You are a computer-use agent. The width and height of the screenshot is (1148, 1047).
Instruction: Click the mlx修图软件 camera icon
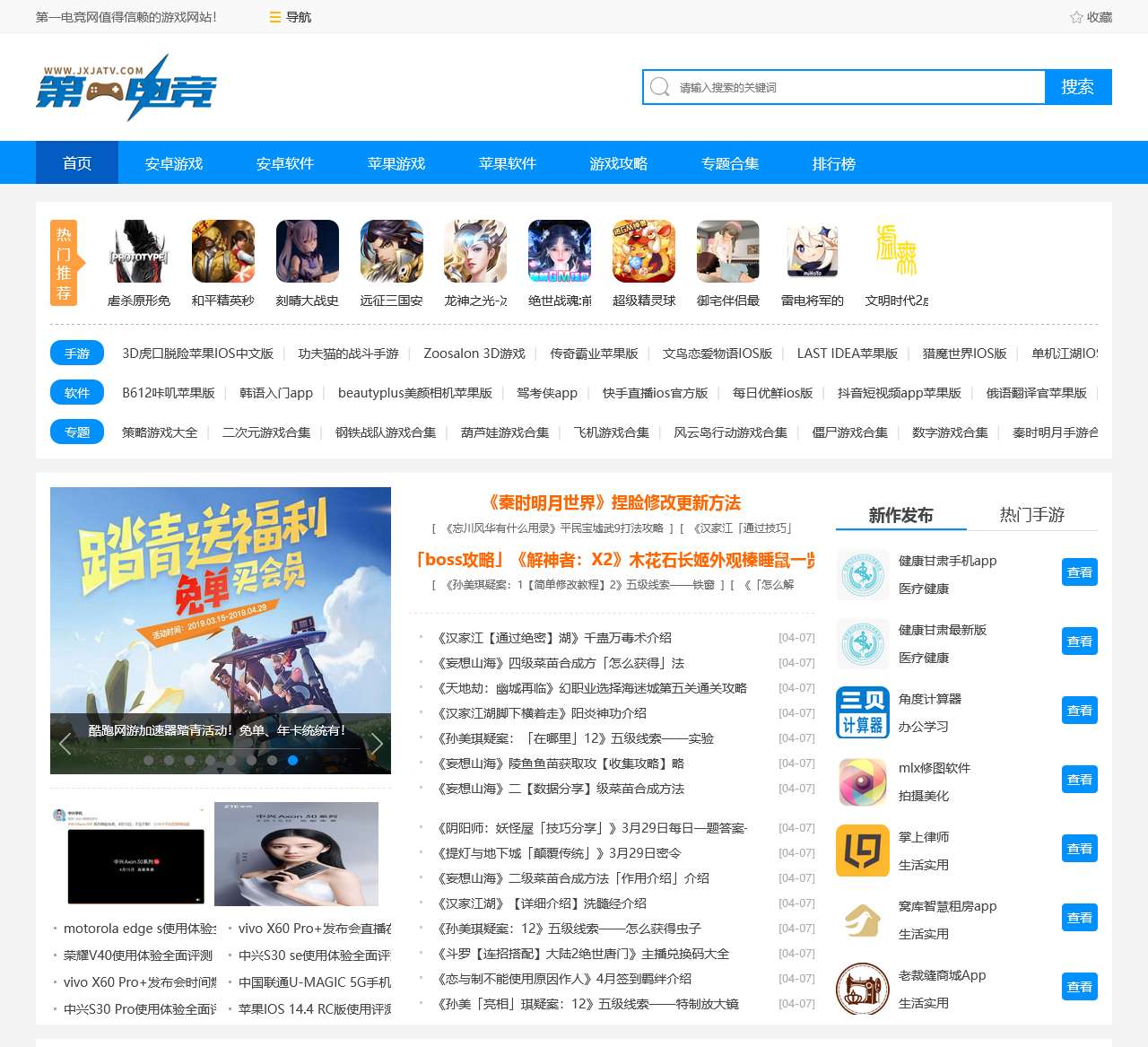pyautogui.click(x=862, y=781)
